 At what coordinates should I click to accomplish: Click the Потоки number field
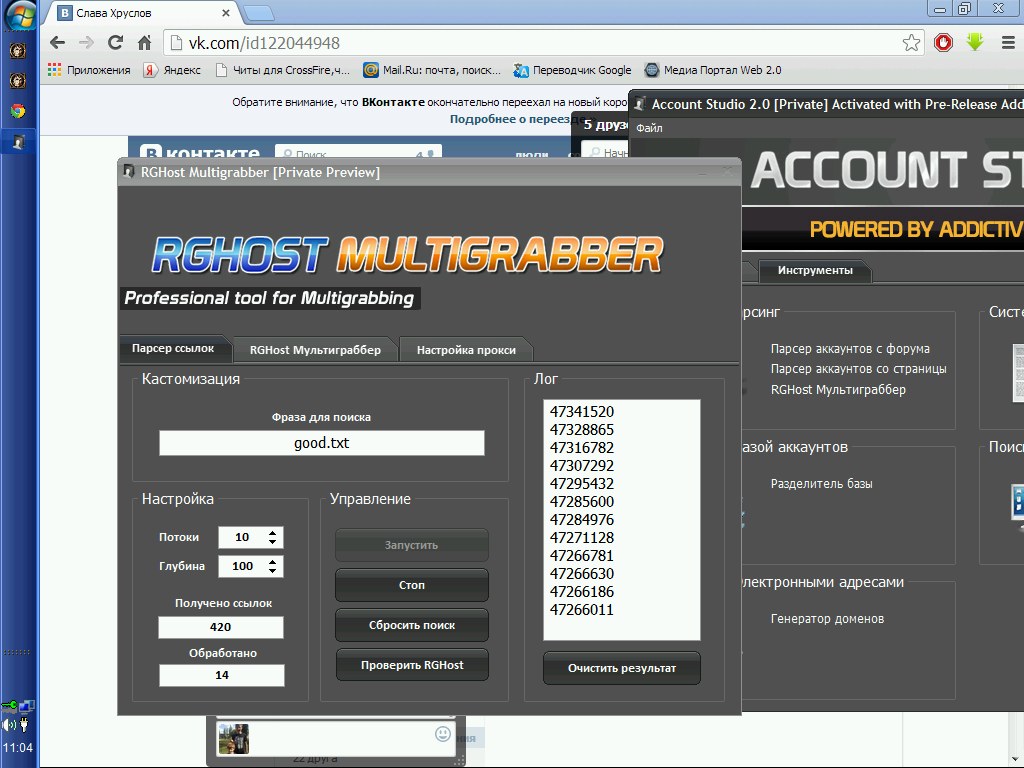(242, 537)
